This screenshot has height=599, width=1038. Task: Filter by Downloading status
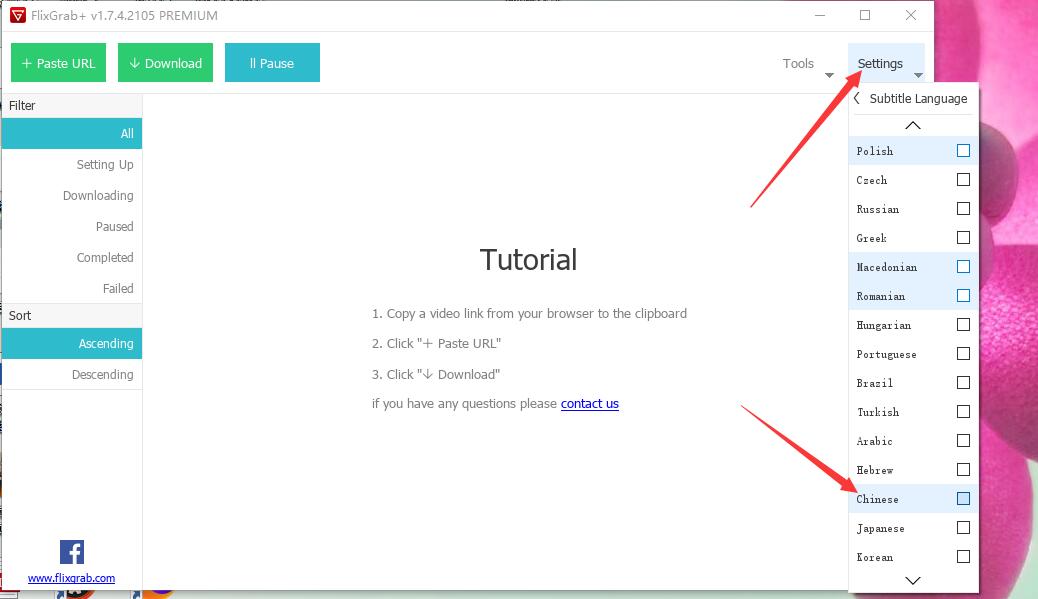click(x=71, y=195)
